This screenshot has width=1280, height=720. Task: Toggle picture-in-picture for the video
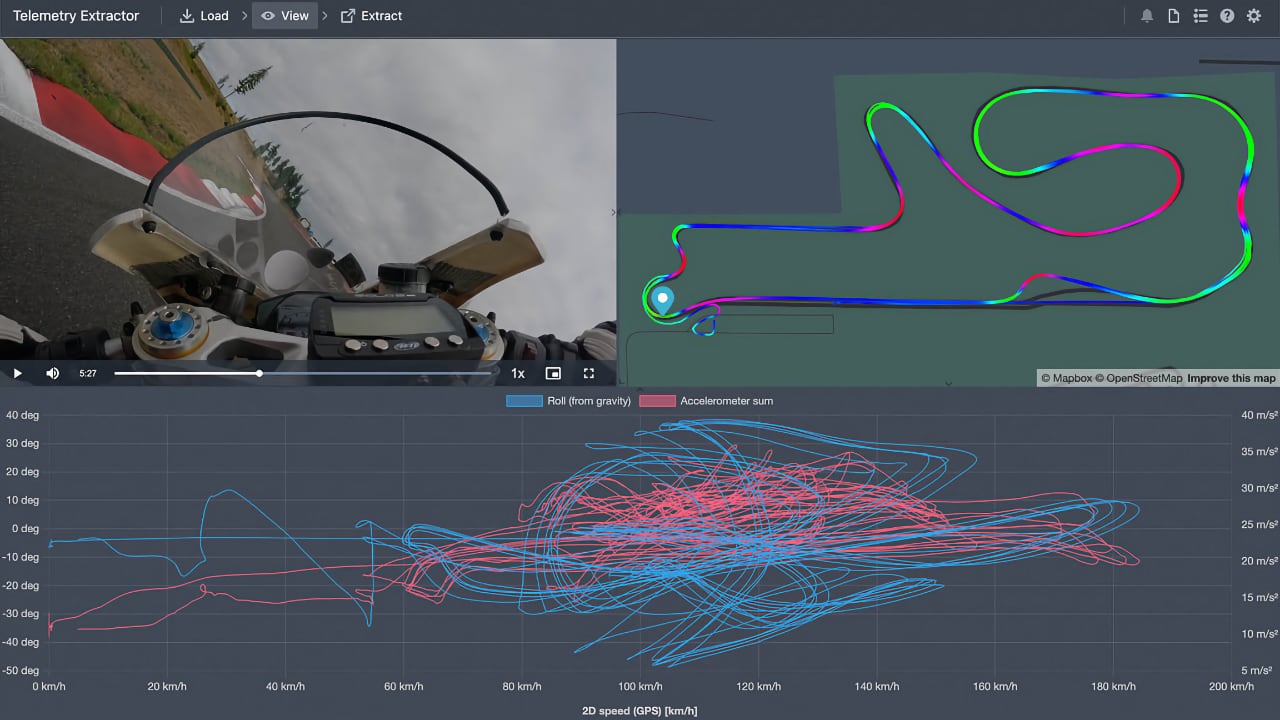(553, 373)
